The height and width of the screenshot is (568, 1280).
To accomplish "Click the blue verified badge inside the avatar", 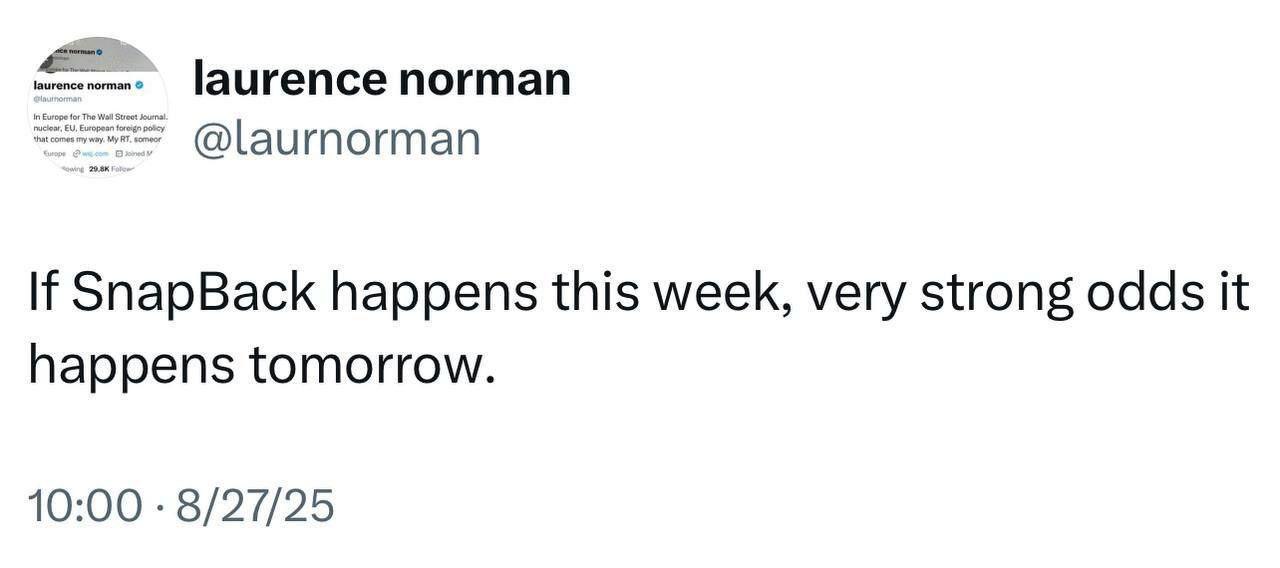I will point(140,86).
